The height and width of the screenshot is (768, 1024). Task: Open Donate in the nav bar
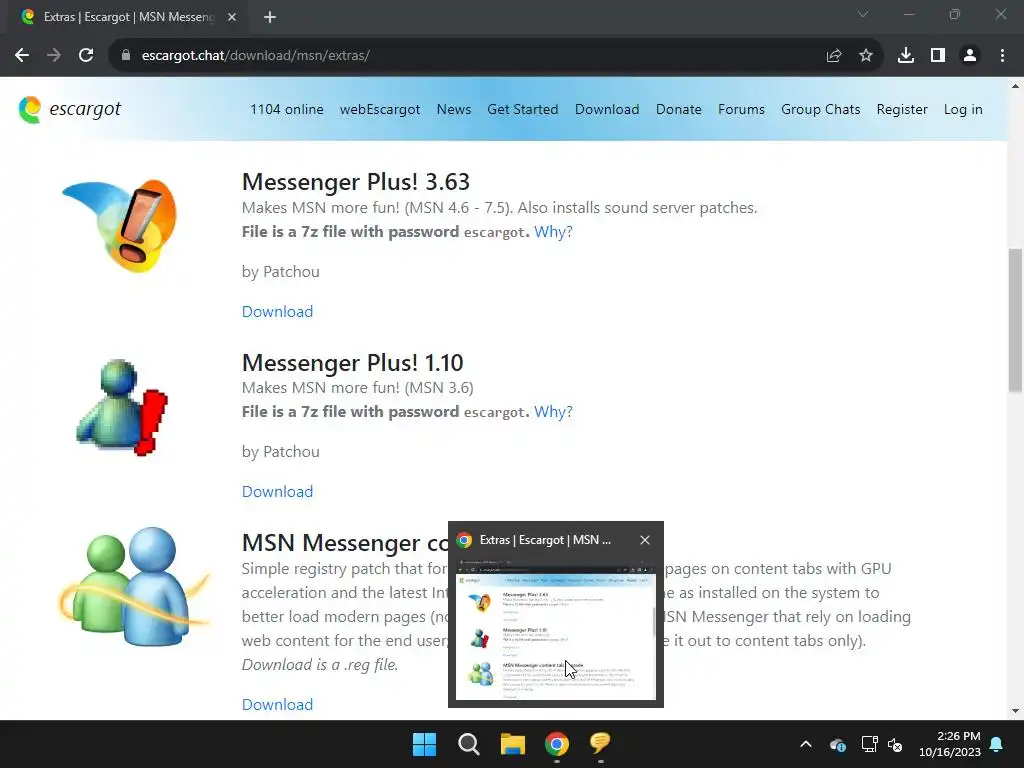click(679, 109)
